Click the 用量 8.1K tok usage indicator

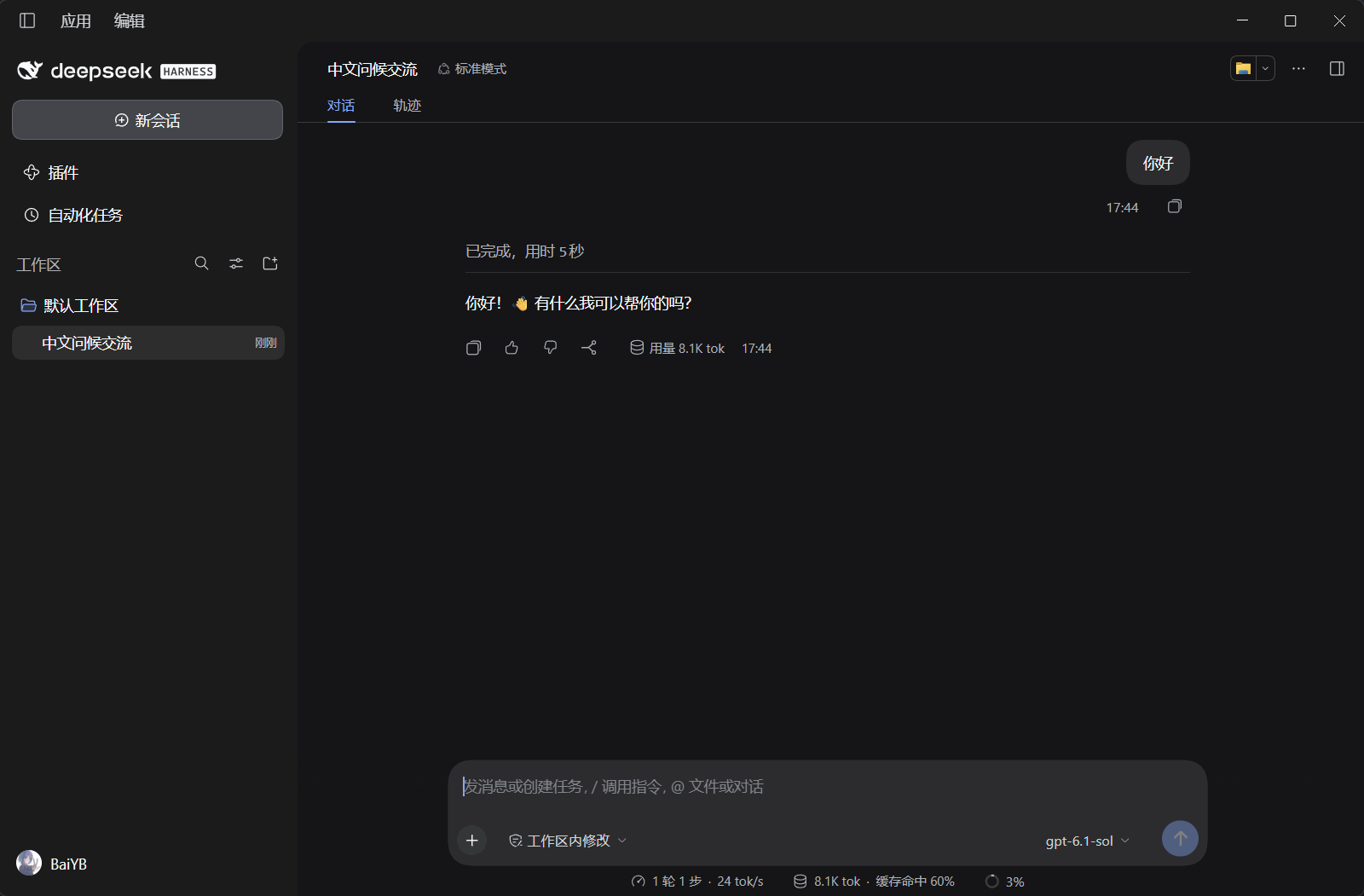coord(677,348)
